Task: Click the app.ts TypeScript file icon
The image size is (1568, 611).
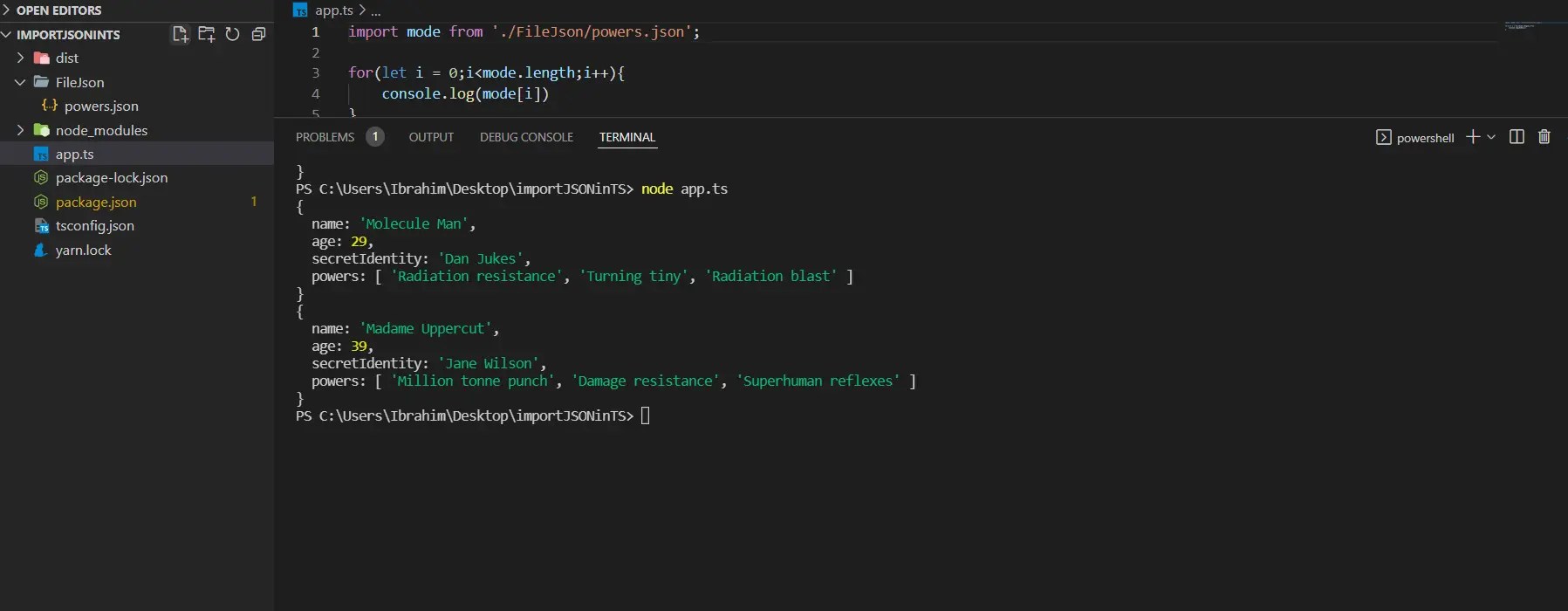Action: point(41,154)
